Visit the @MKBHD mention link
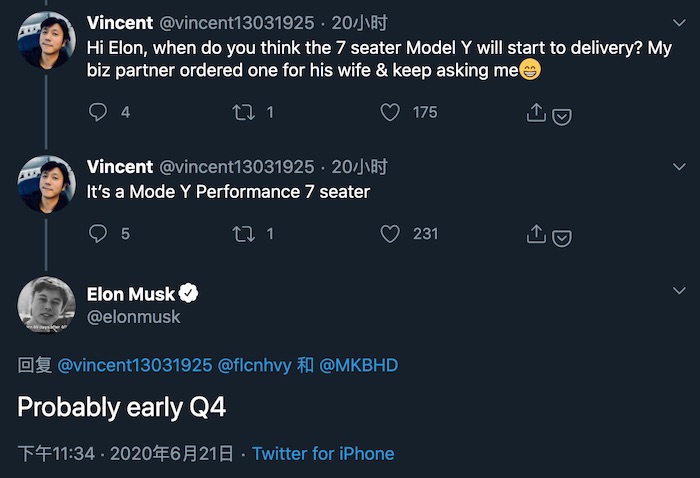Screen dimensions: 700x478 (358, 365)
